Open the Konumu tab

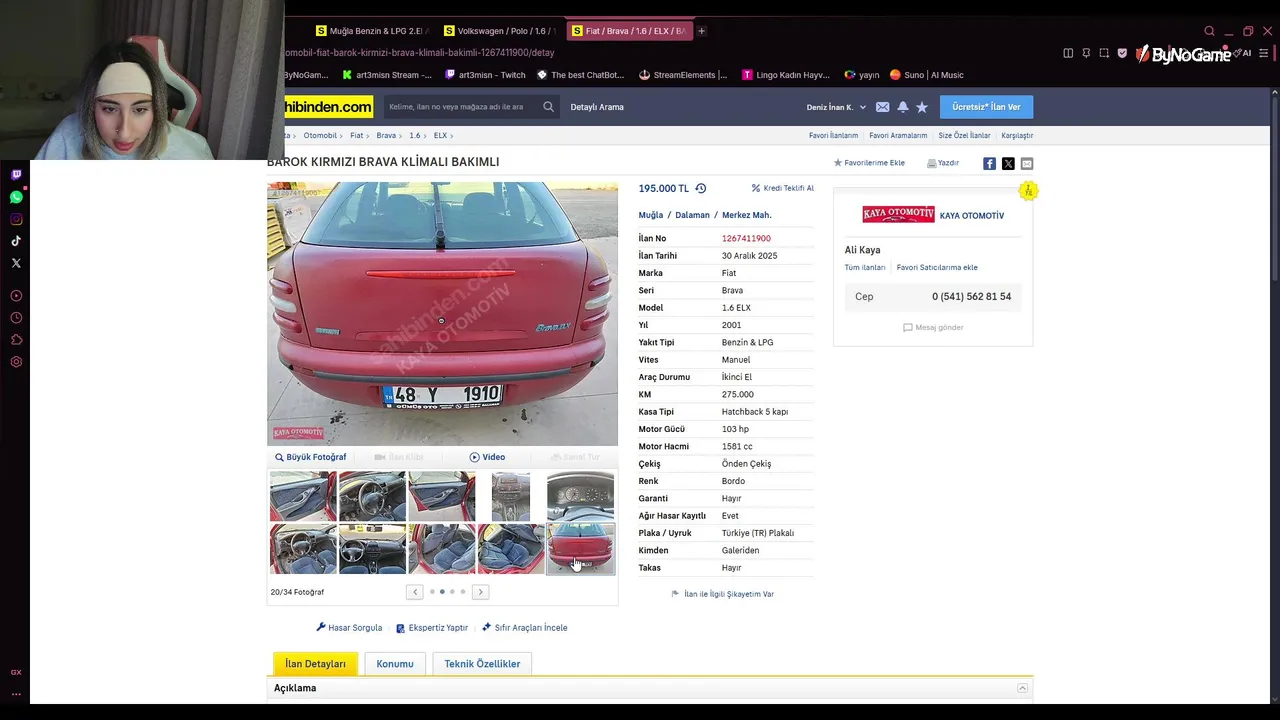coord(395,664)
